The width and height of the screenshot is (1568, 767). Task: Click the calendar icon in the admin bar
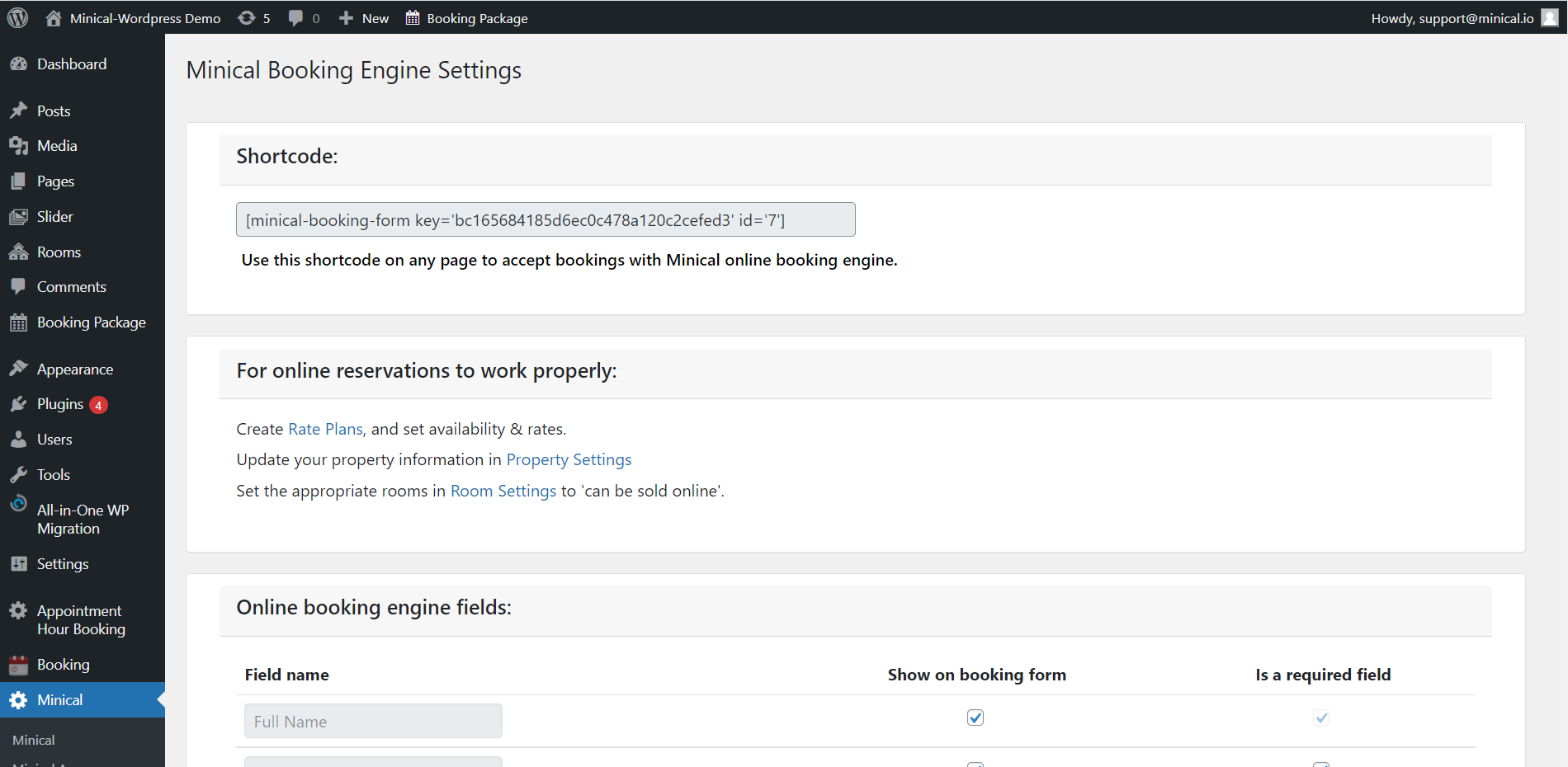point(413,18)
